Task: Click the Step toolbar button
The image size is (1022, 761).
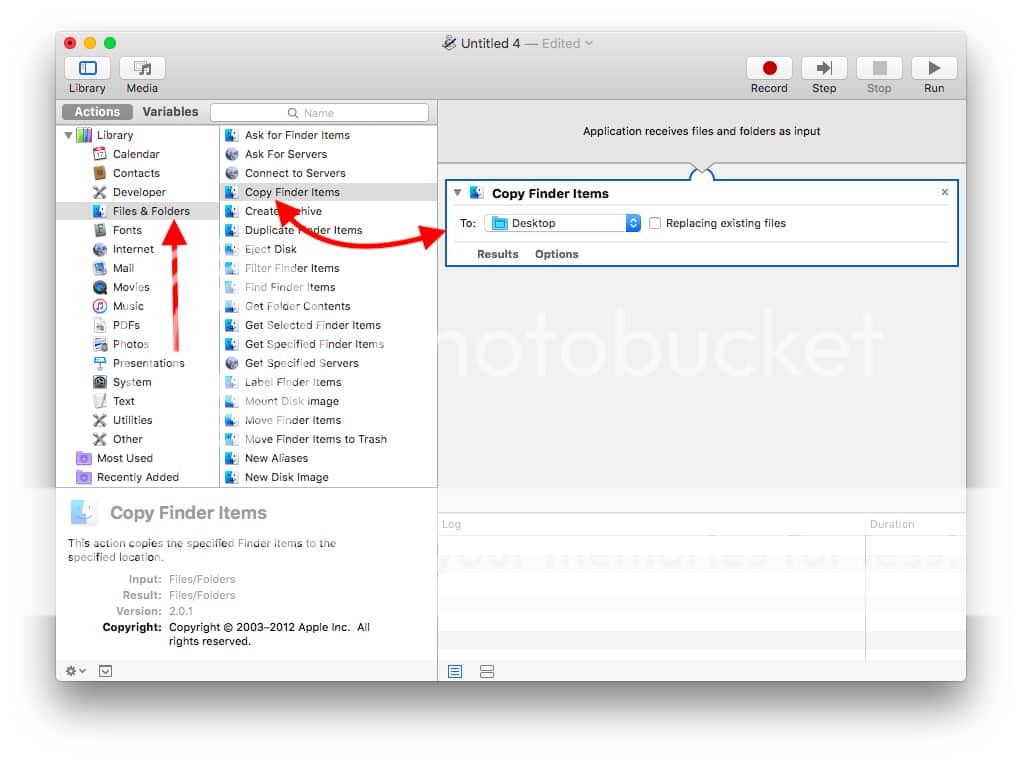Action: [x=824, y=68]
